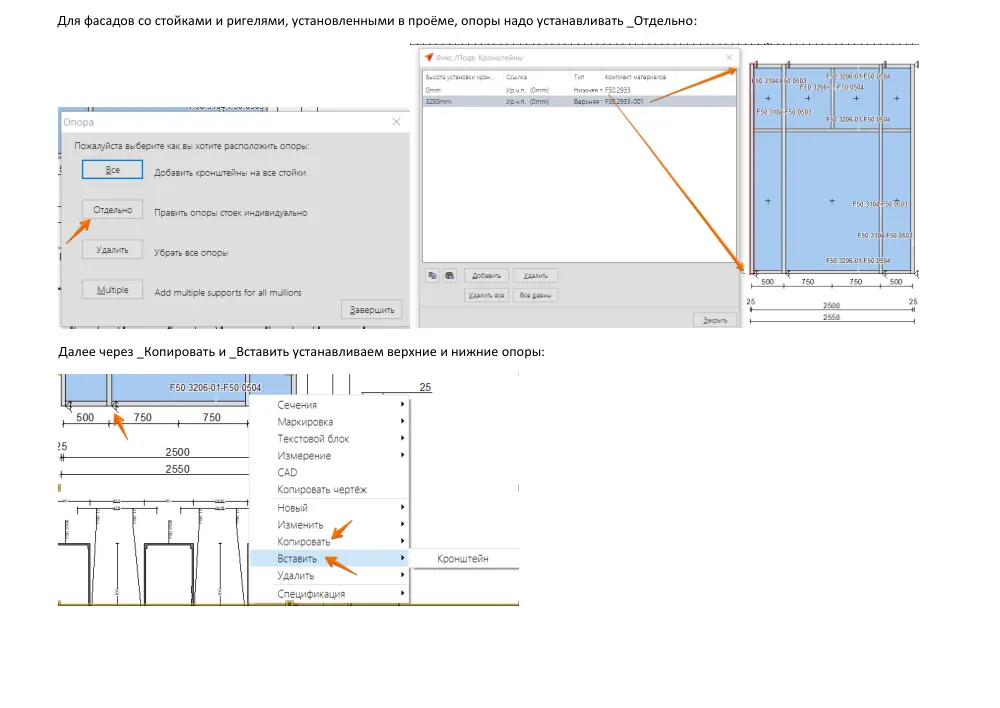Click Править опоры стоек индивидуально text
This screenshot has height=708, width=1000.
[x=230, y=212]
